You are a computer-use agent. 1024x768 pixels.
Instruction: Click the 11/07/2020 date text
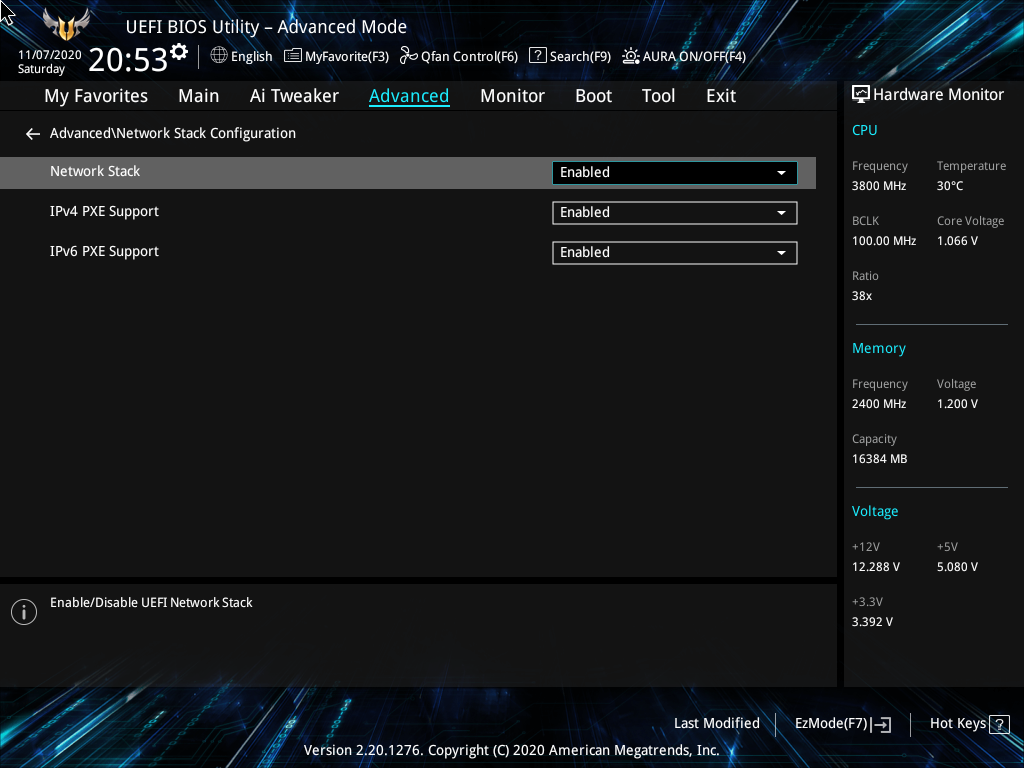tap(50, 55)
